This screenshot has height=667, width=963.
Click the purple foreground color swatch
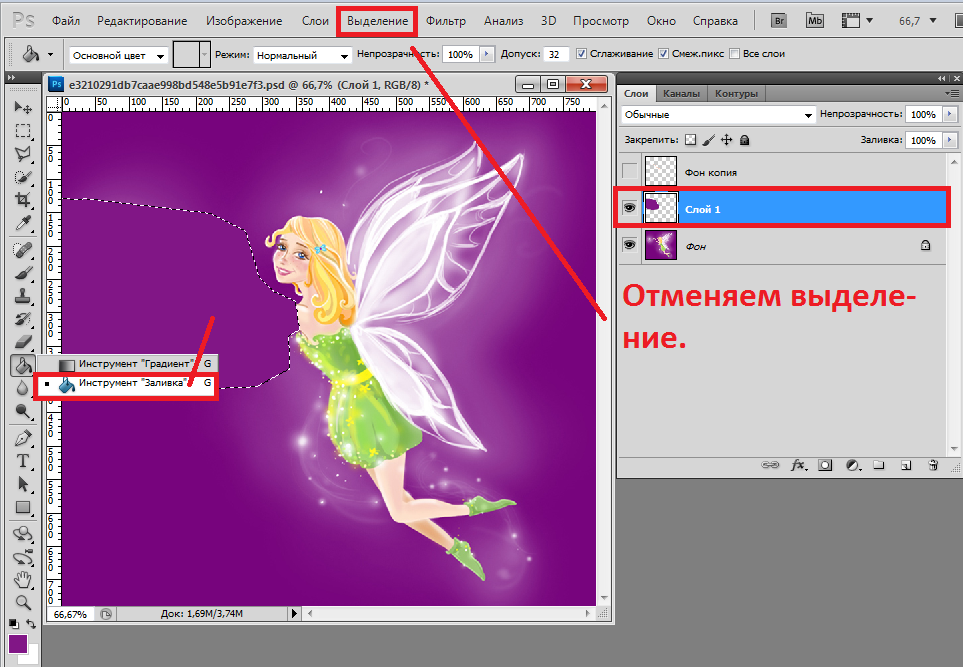pos(18,643)
